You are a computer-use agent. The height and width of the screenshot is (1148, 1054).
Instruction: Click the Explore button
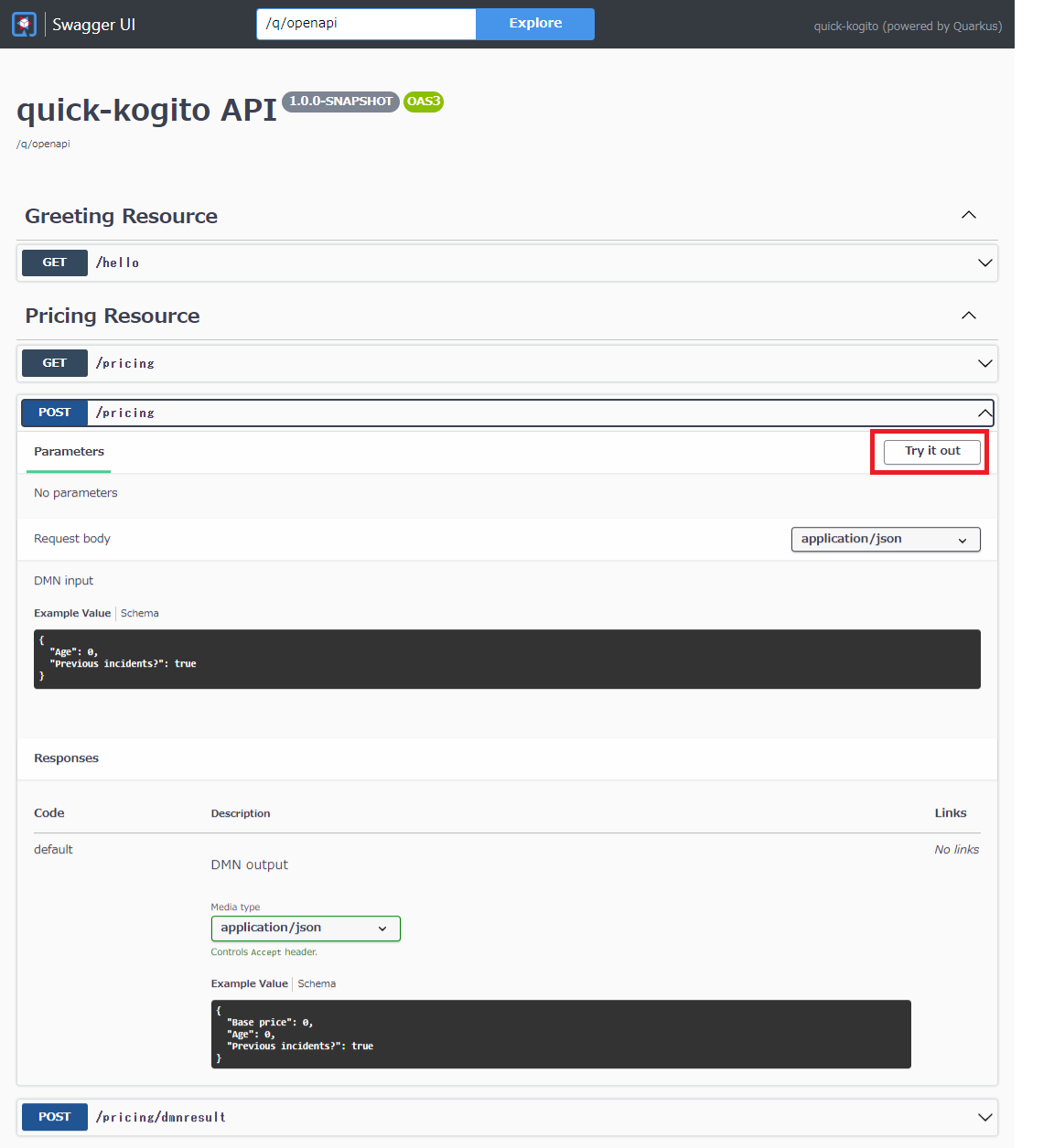coord(535,24)
